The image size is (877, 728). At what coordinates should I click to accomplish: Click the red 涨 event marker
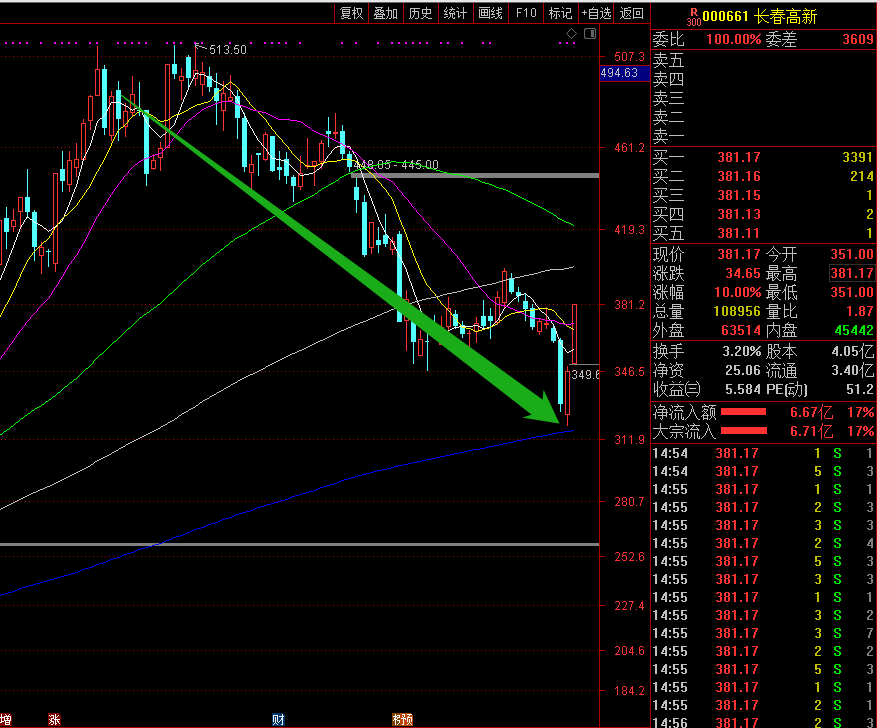53,719
